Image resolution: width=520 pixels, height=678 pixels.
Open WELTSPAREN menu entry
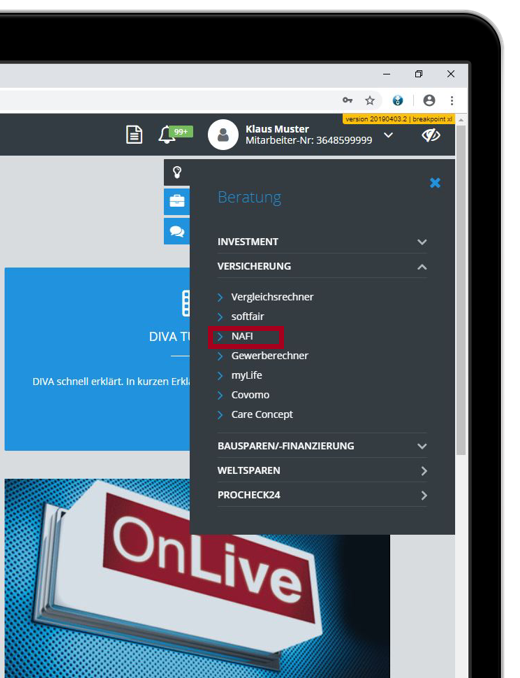click(322, 470)
